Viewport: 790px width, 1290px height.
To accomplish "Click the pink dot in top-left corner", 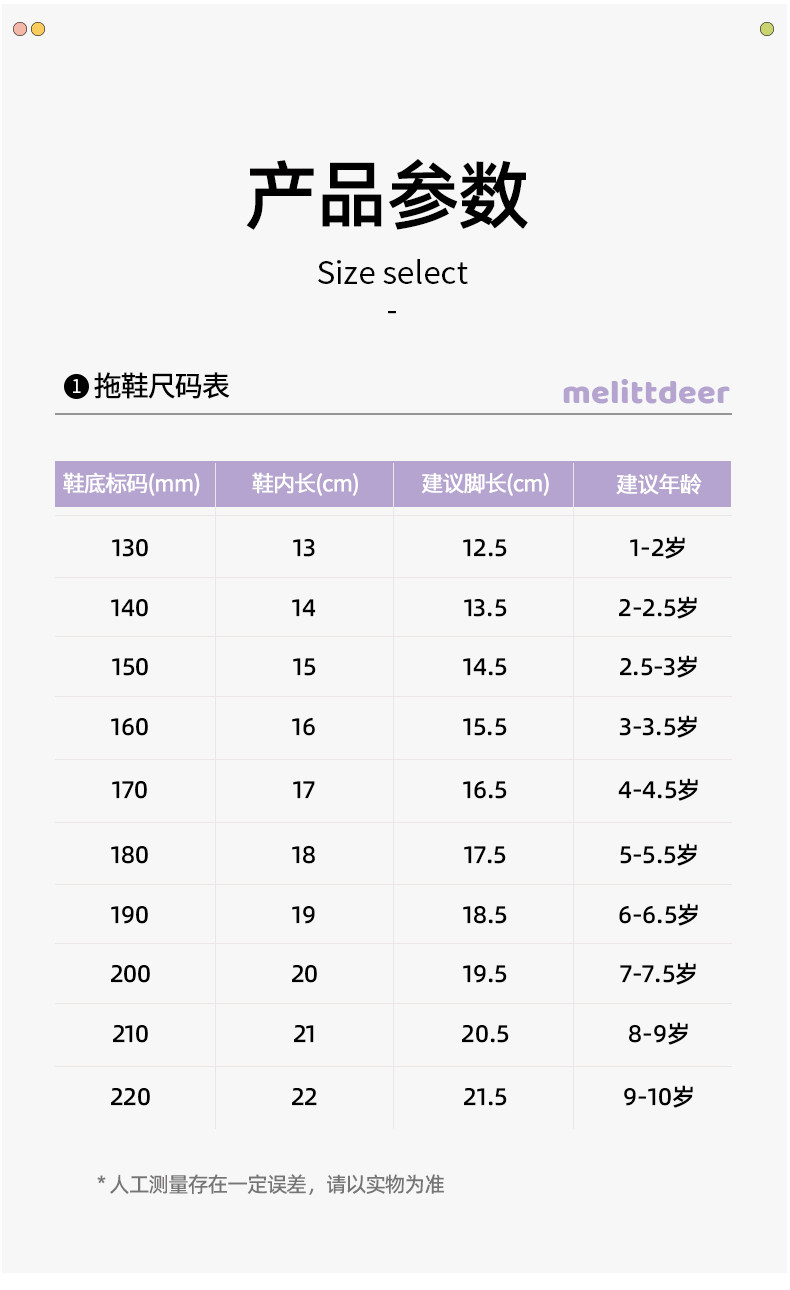I will click(20, 29).
